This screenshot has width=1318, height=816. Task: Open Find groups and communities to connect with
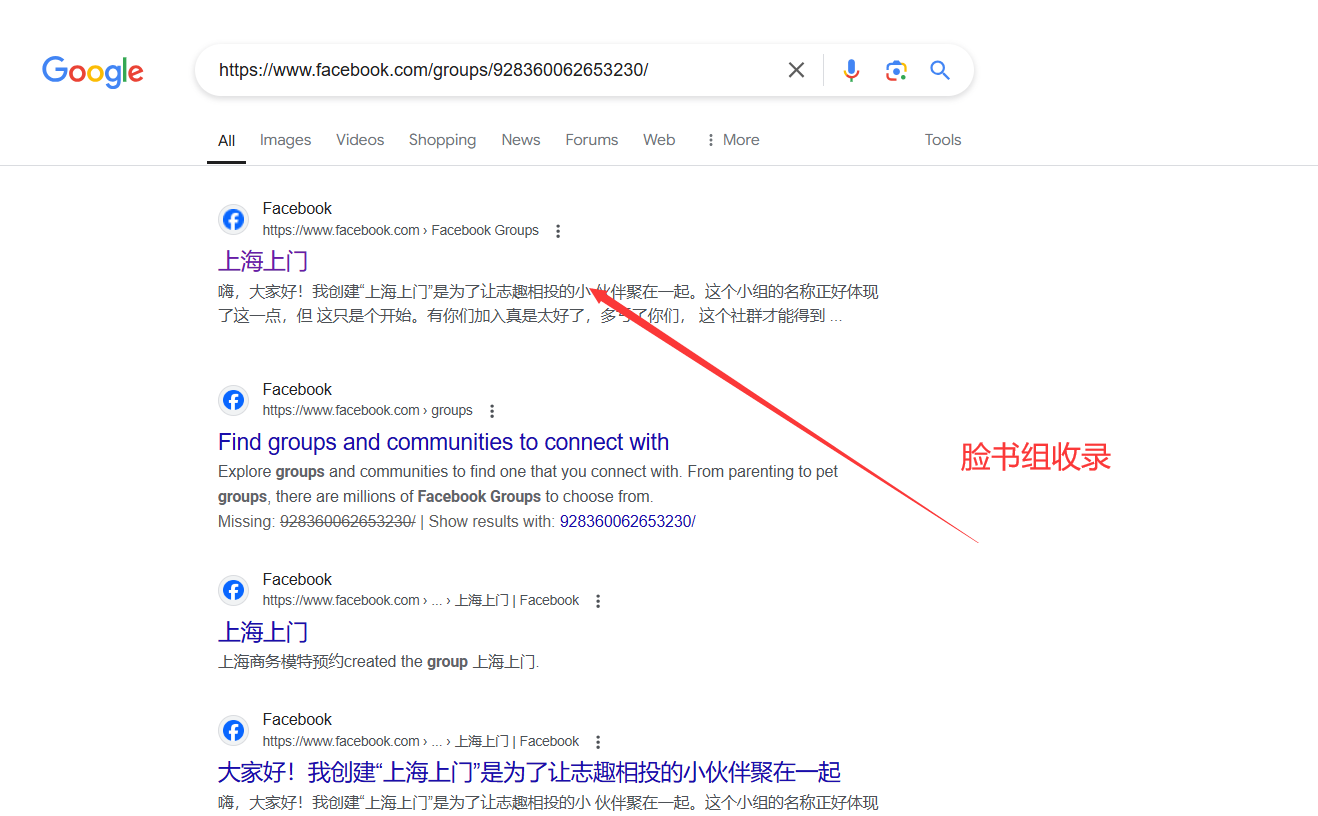point(443,441)
